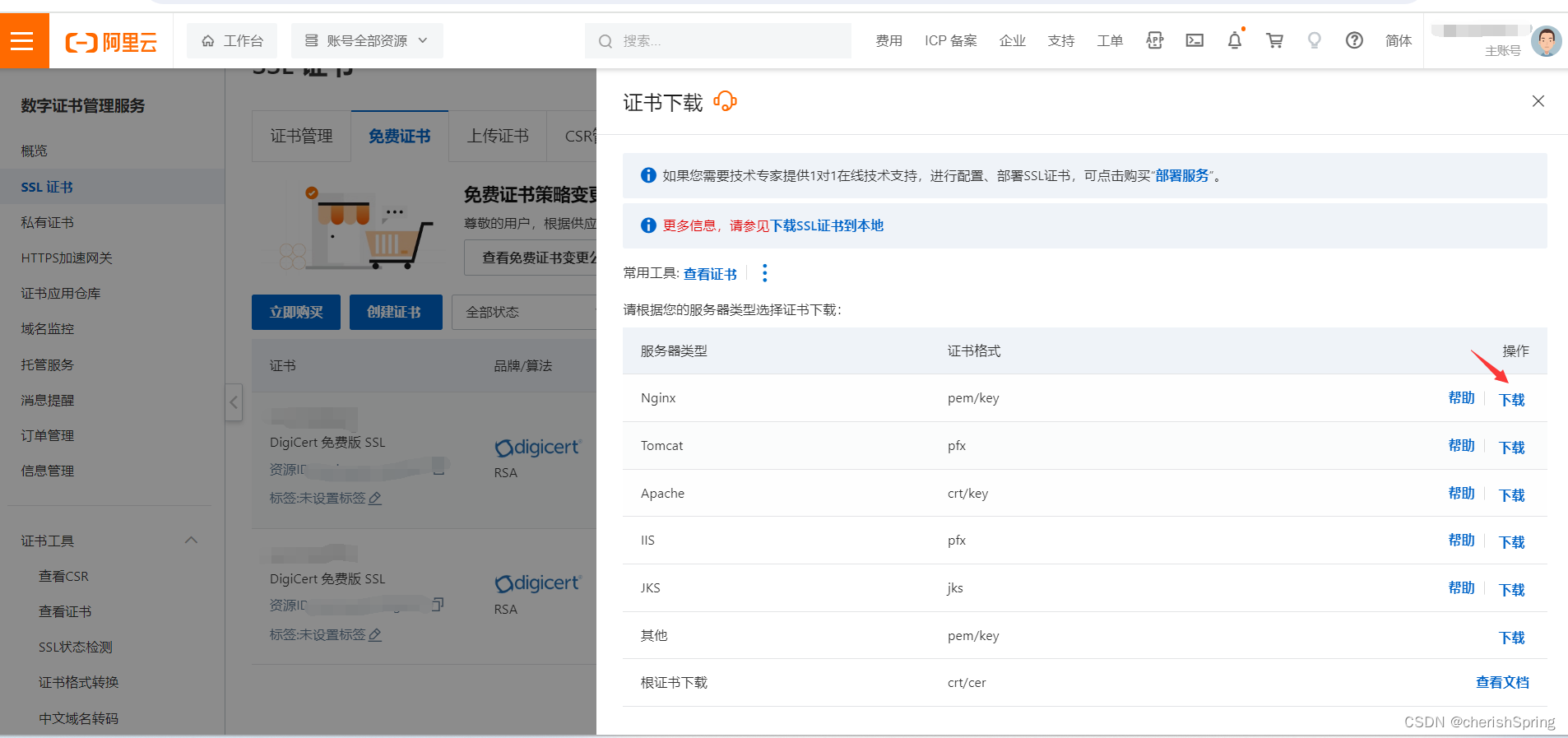Click the App mobile icon in header
Screen dimensions: 1568x738
tap(1154, 40)
